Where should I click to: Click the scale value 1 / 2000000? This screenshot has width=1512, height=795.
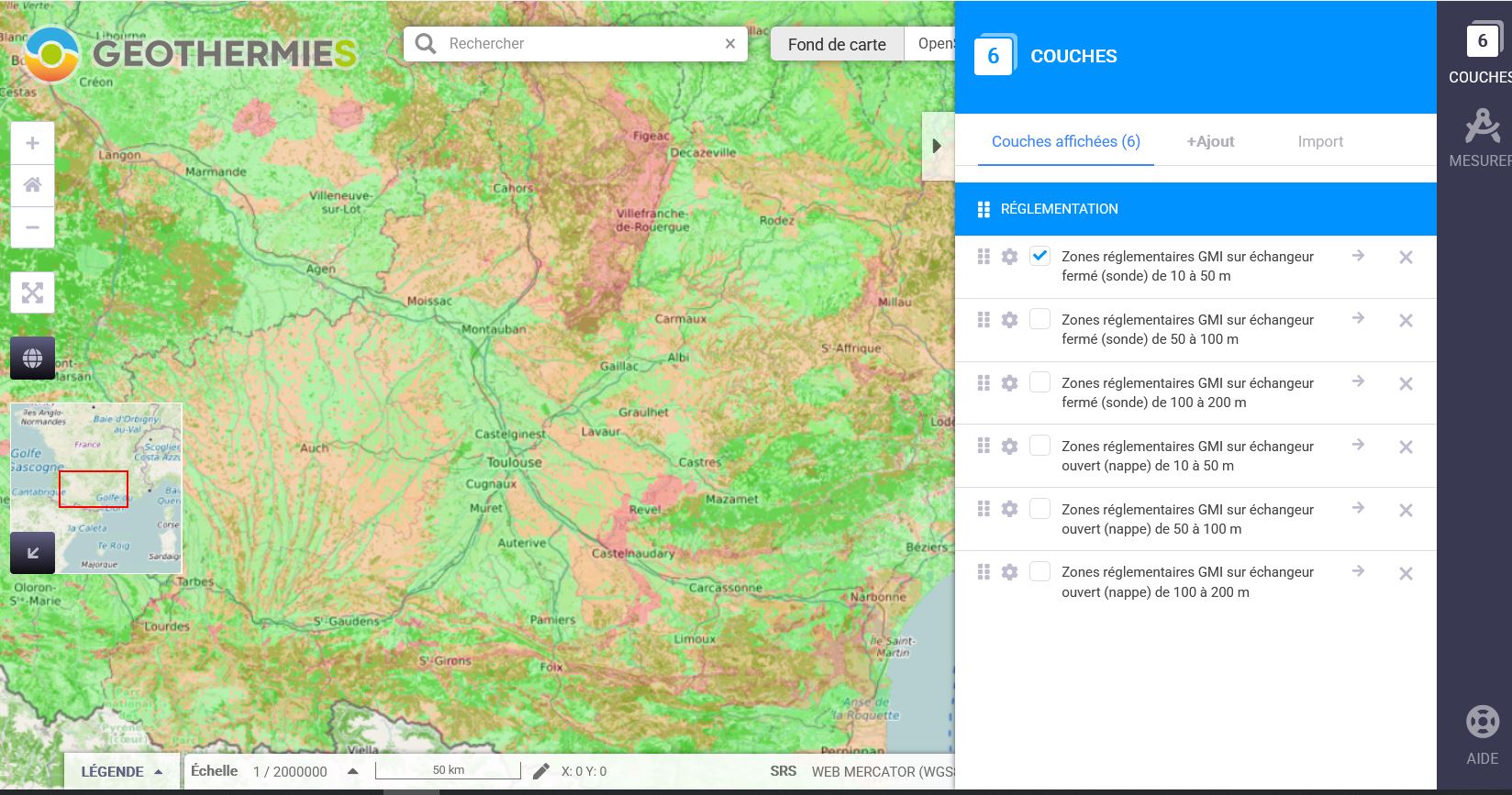tap(290, 772)
